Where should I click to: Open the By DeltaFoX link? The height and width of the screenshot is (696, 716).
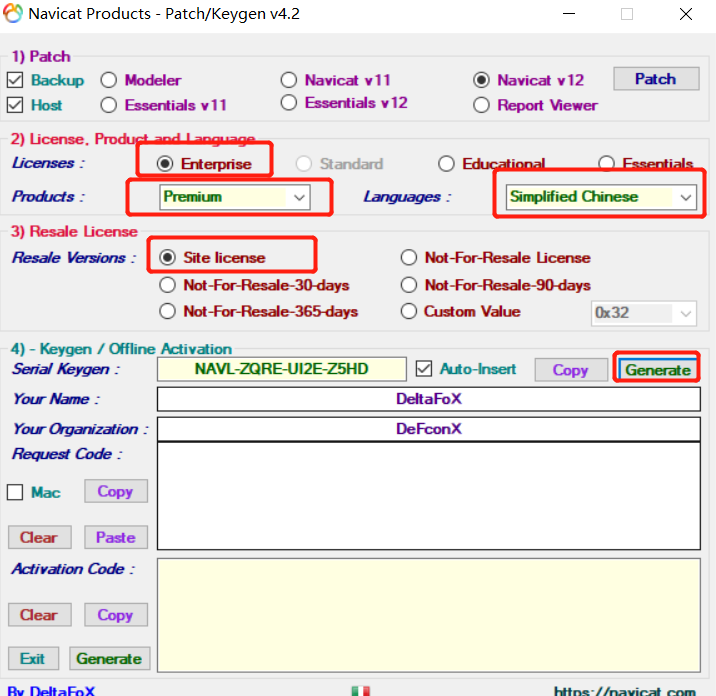tap(51, 691)
